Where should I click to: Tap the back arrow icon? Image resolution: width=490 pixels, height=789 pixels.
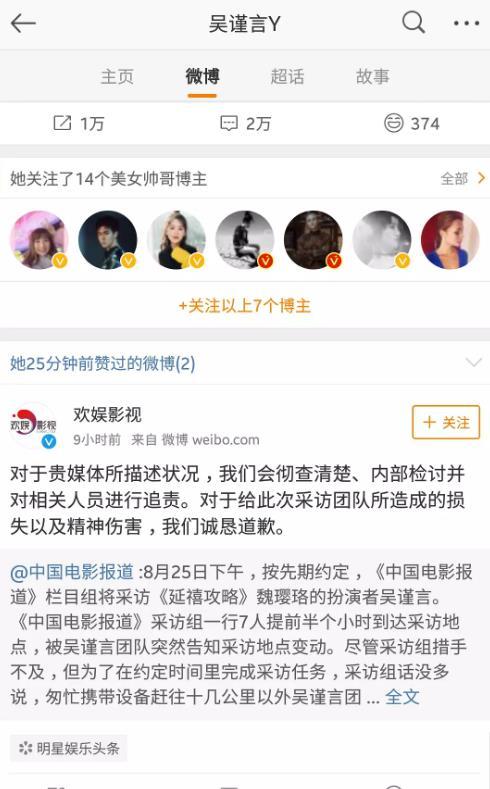pyautogui.click(x=23, y=23)
